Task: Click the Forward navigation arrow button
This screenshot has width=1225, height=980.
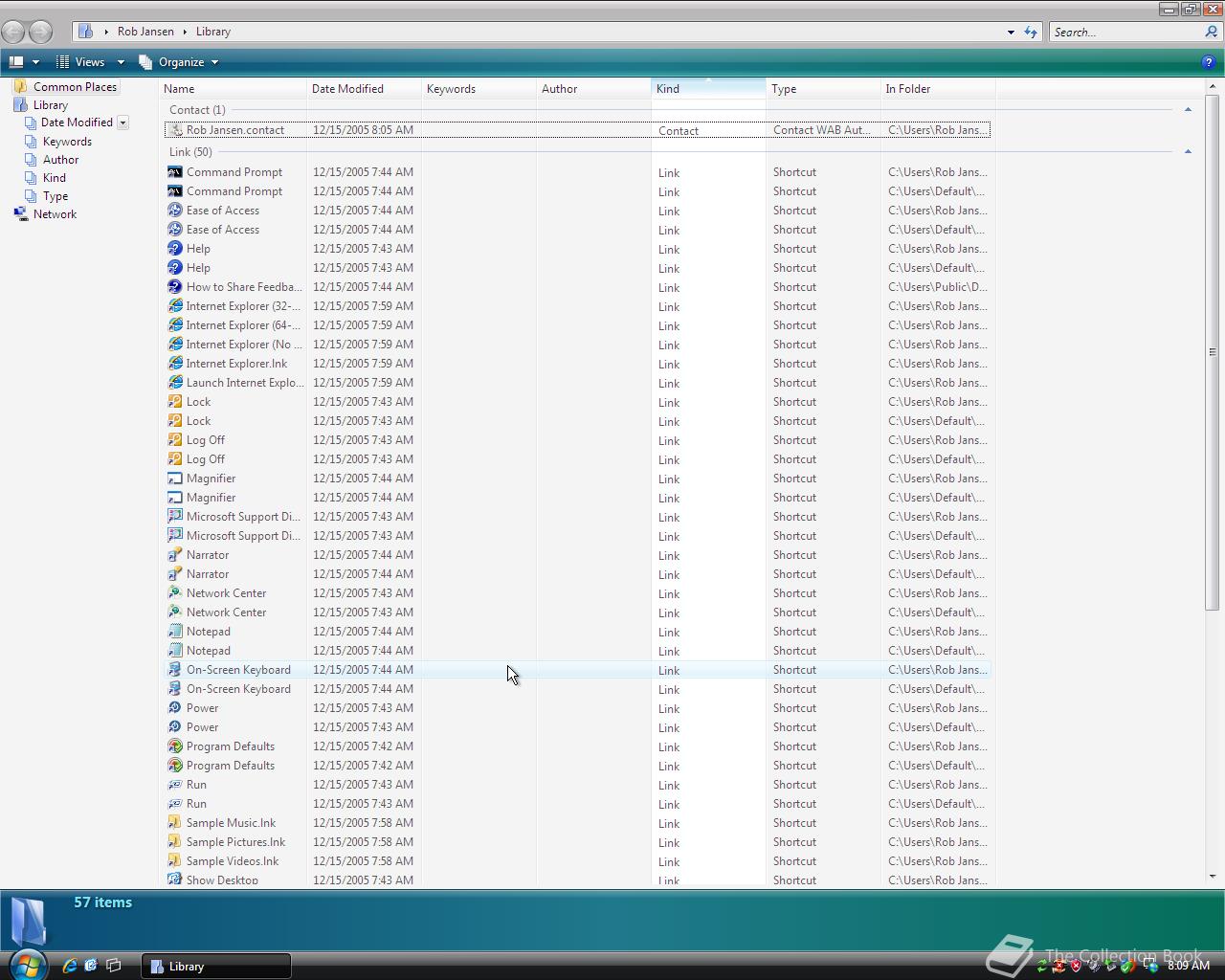Action: 40,32
